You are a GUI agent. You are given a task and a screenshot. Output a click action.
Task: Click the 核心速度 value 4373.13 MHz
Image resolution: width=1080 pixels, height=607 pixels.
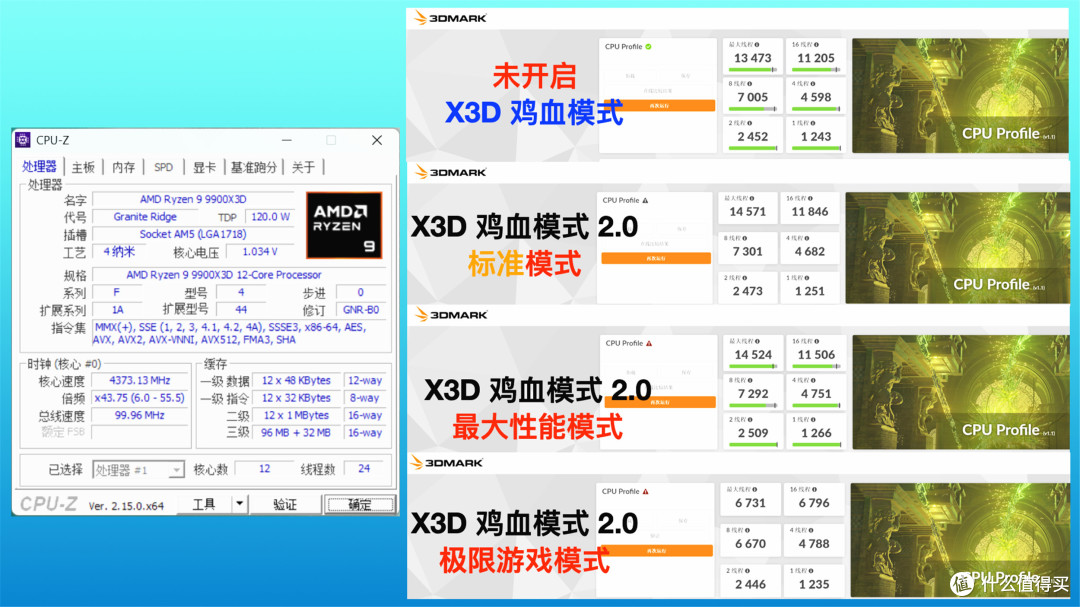click(140, 380)
